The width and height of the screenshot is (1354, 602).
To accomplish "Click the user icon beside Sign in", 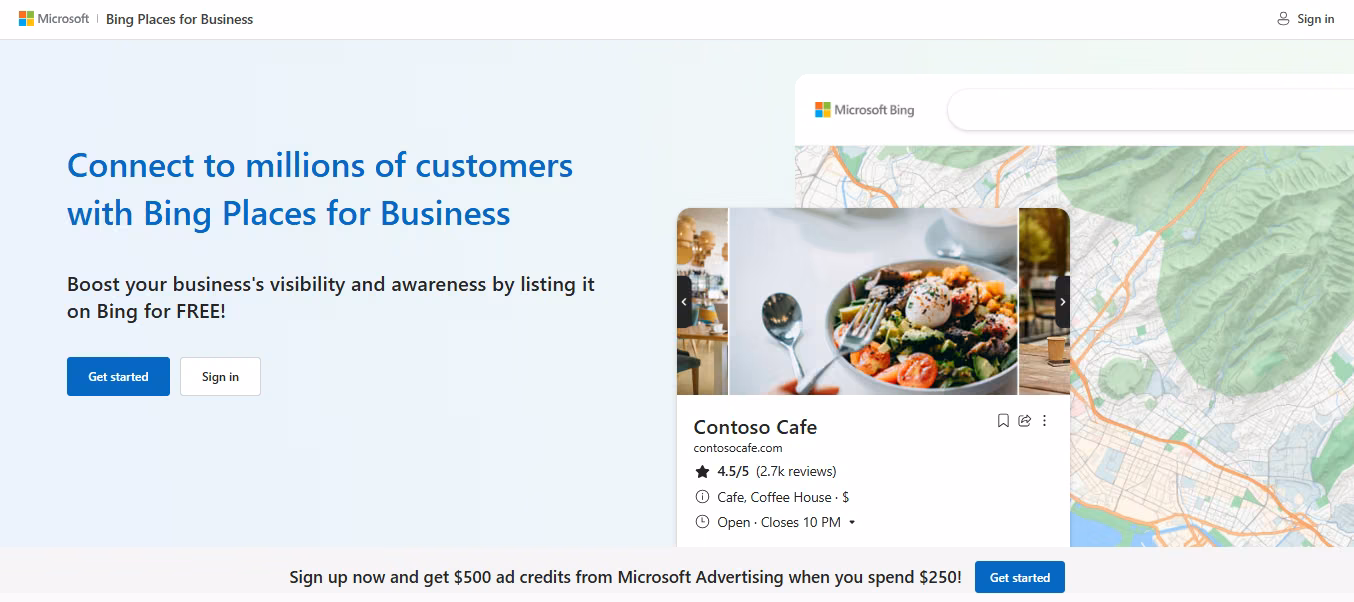I will click(x=1283, y=19).
